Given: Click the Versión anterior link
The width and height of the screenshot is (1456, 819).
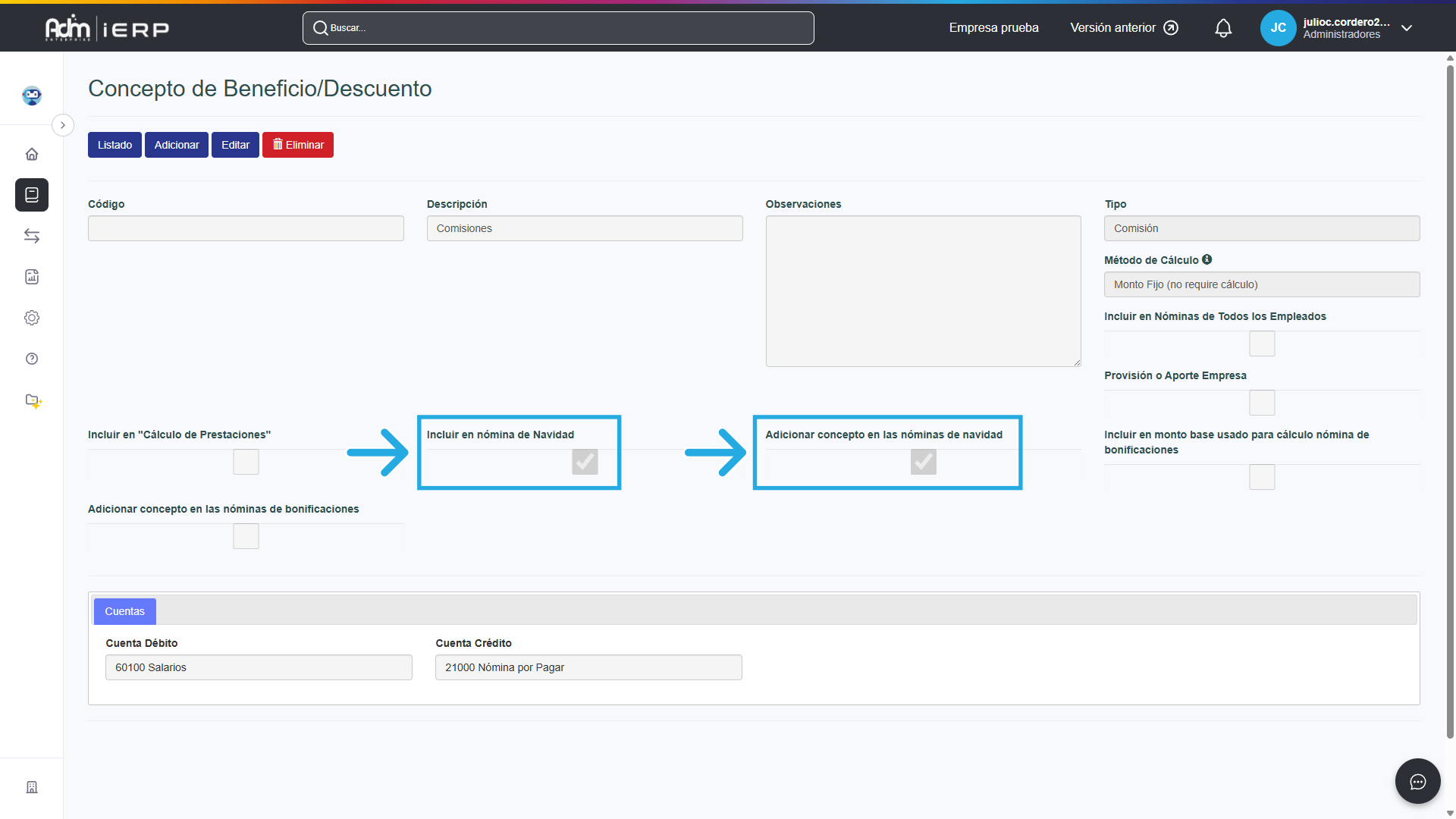Looking at the screenshot, I should pos(1124,28).
